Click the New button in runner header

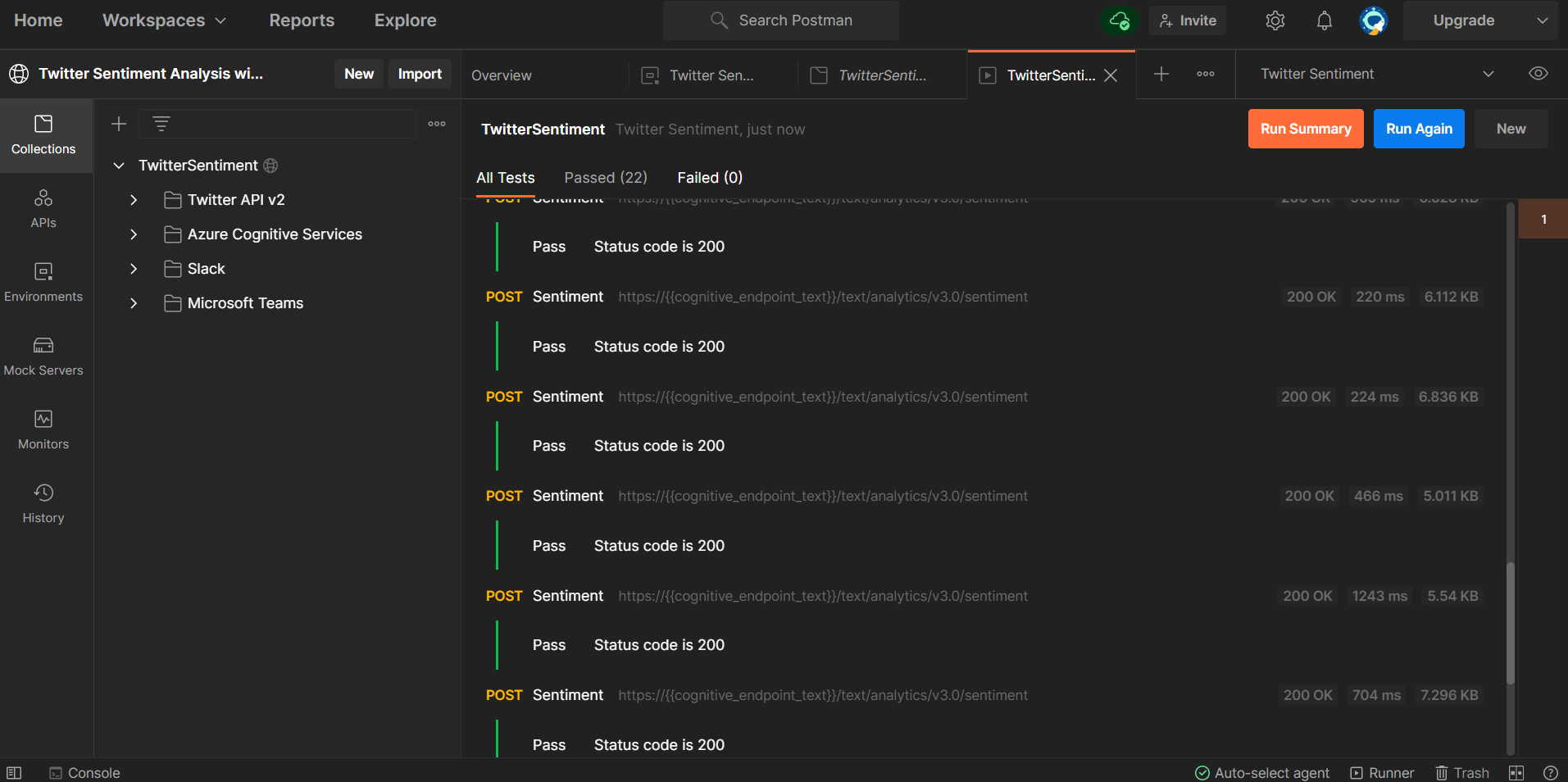pyautogui.click(x=1511, y=129)
